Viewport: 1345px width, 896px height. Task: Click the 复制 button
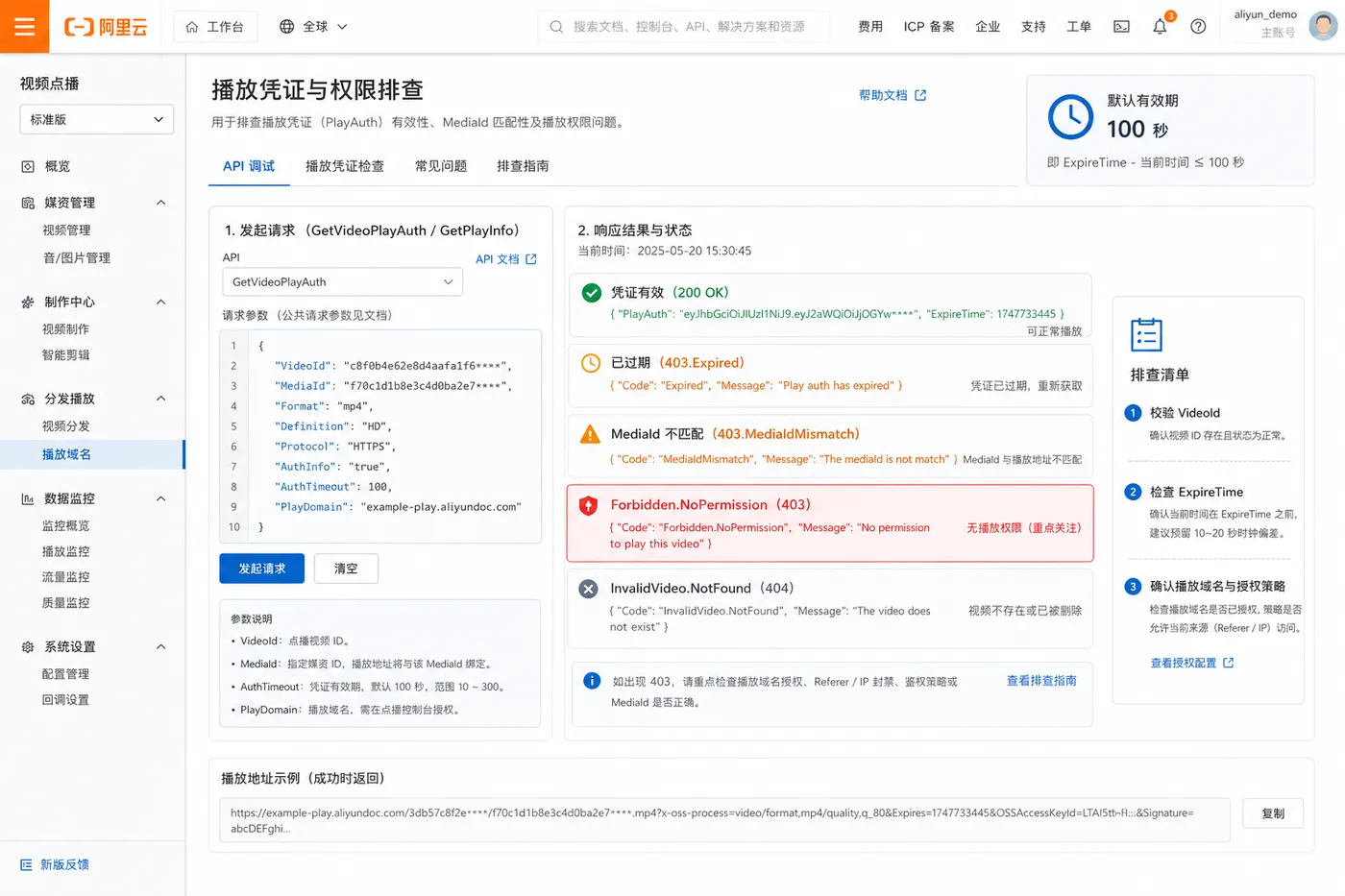pos(1273,813)
